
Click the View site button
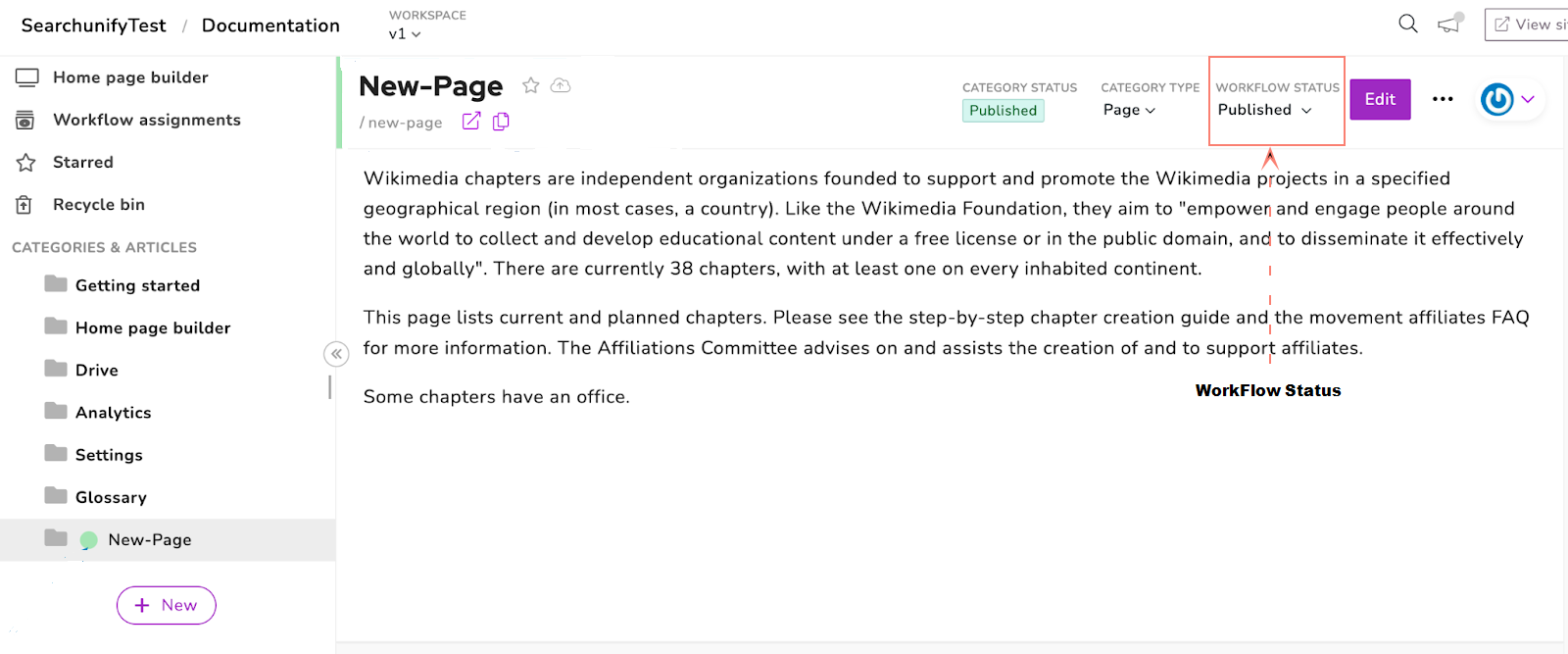(1529, 25)
